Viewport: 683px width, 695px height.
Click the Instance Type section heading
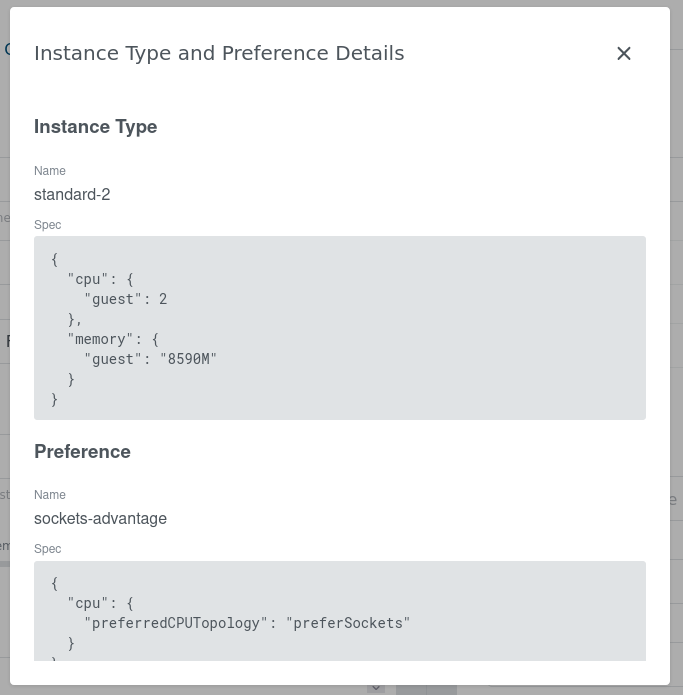[95, 127]
